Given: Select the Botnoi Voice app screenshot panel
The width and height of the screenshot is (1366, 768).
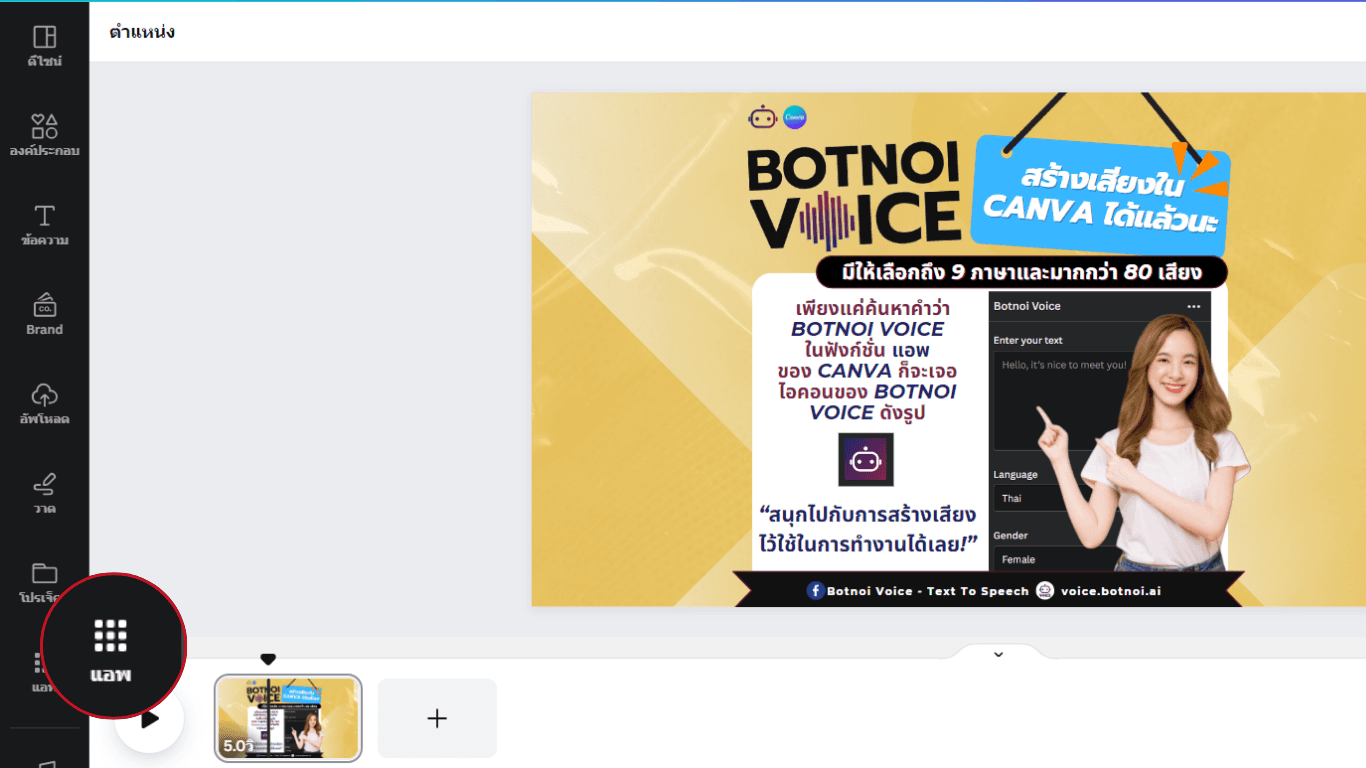Looking at the screenshot, I should [1100, 431].
